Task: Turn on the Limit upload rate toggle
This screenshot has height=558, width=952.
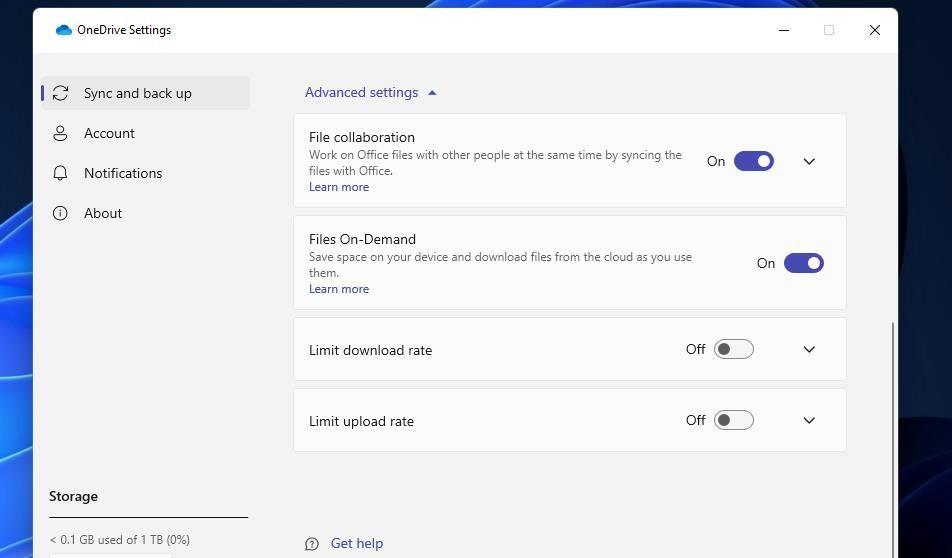Action: (733, 420)
